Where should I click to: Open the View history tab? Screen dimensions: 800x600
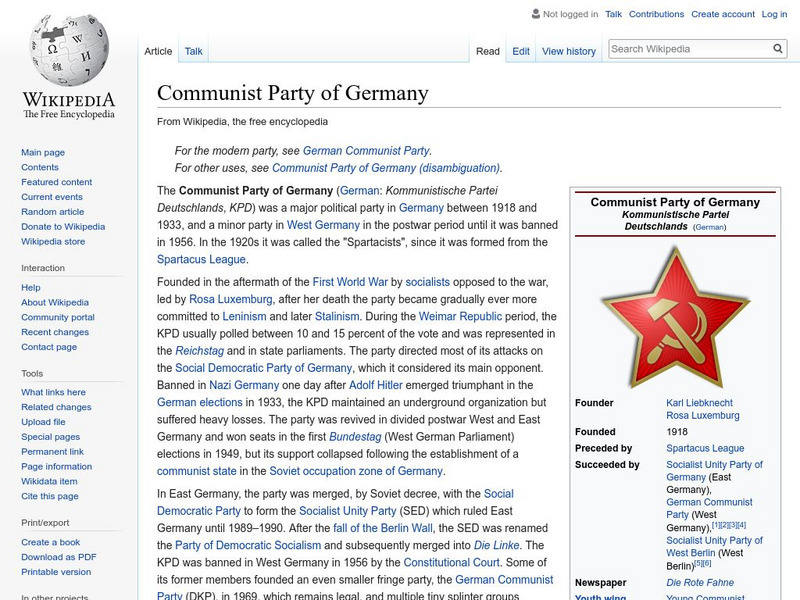pos(568,50)
